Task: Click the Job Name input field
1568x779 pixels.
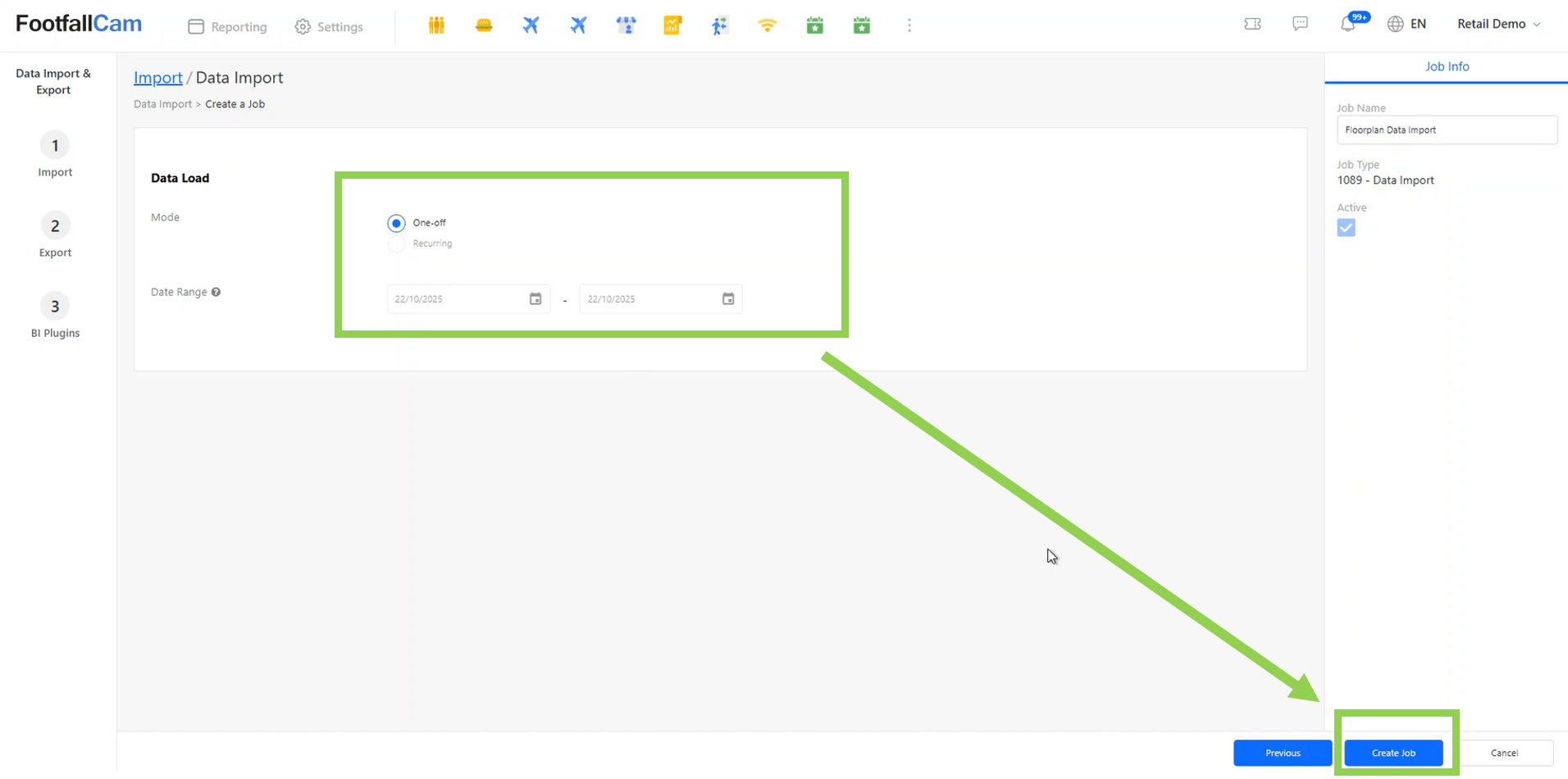Action: click(1447, 130)
